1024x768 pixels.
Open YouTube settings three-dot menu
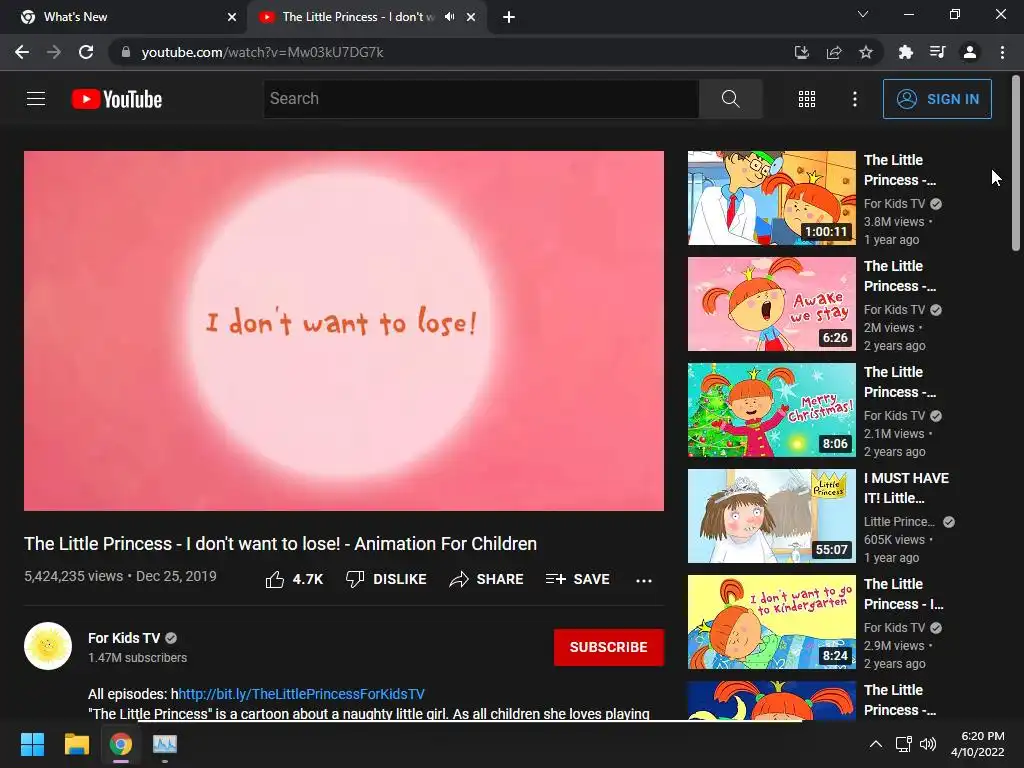(854, 99)
